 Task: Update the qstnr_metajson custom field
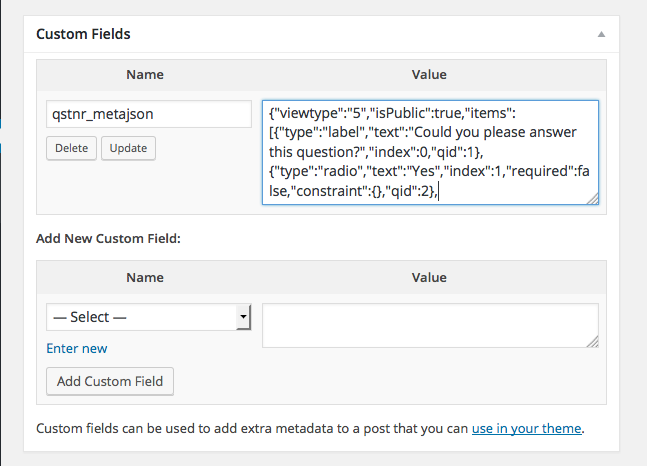pos(128,148)
